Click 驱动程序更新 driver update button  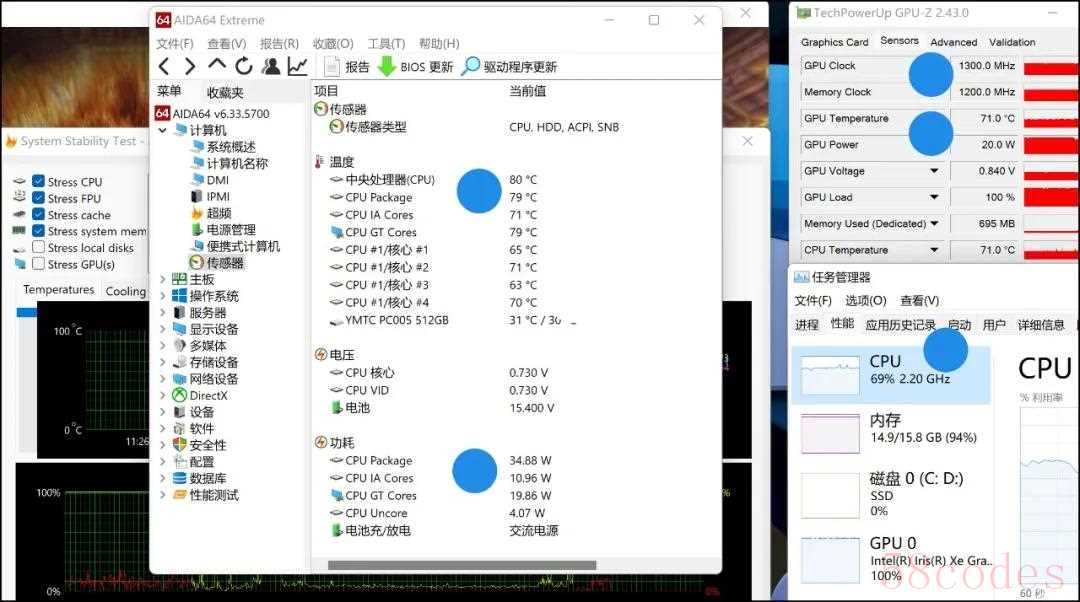coord(509,67)
